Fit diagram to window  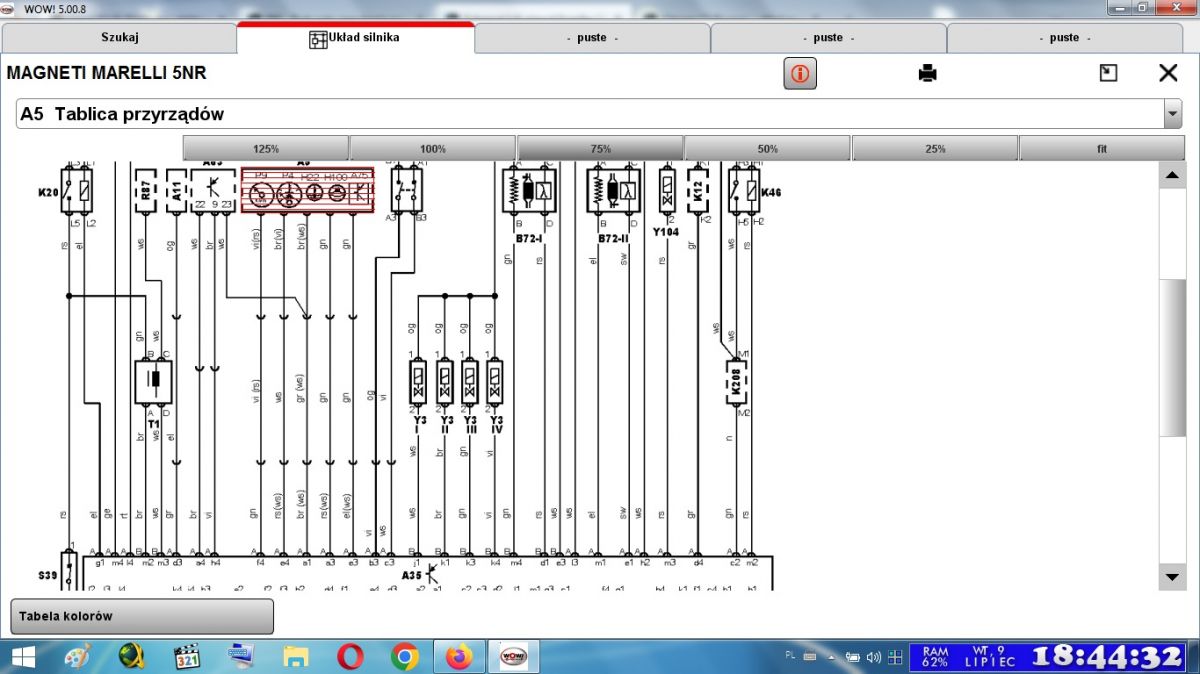tap(1102, 148)
